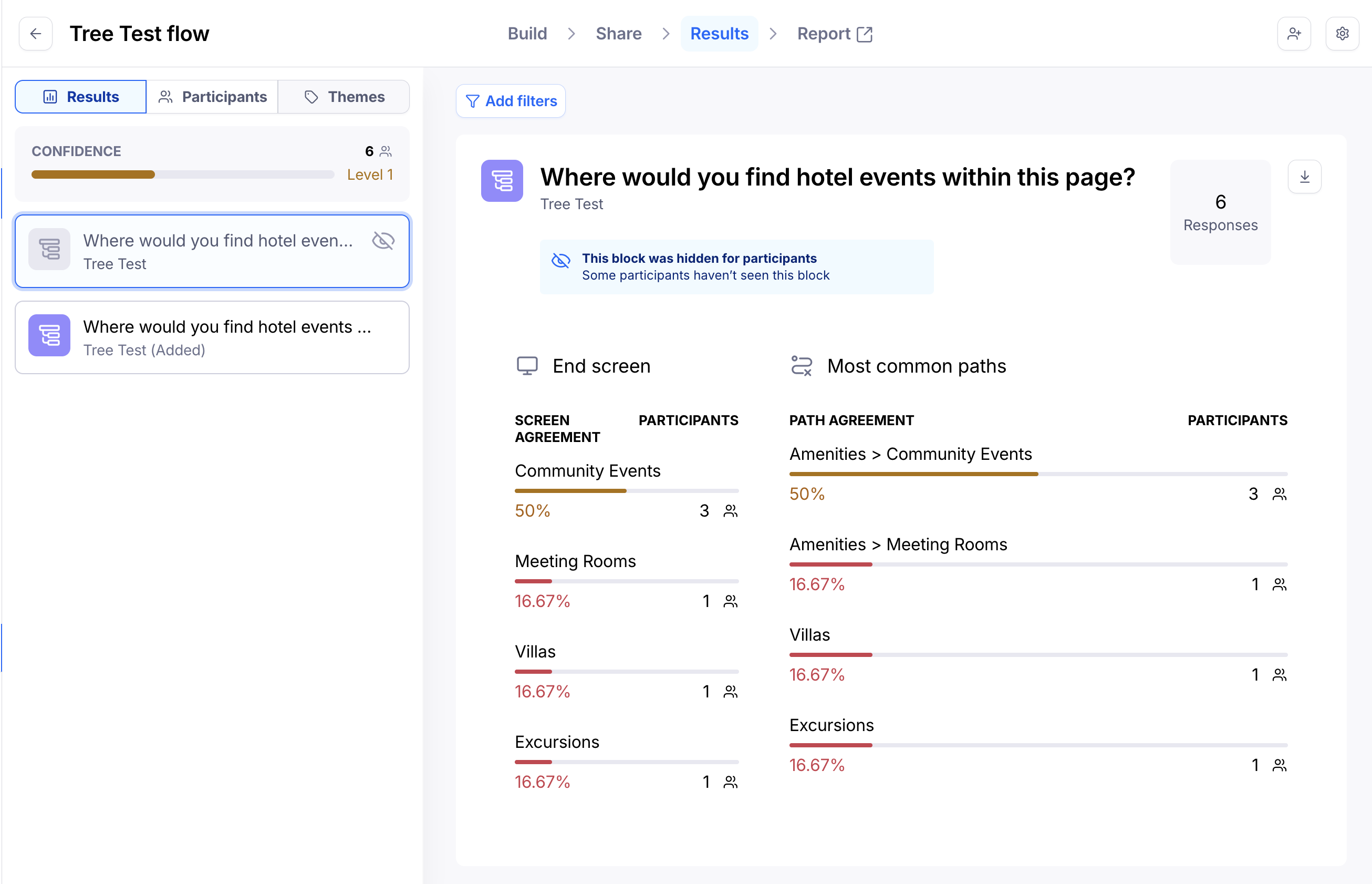Viewport: 1372px width, 884px height.
Task: Switch to the Participants tab
Action: point(212,96)
